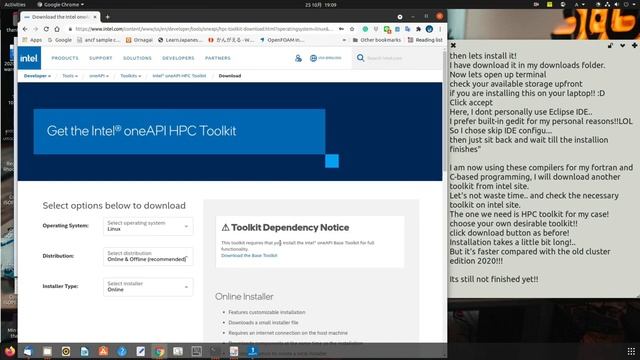Click the page vertical scrollbar

444,110
